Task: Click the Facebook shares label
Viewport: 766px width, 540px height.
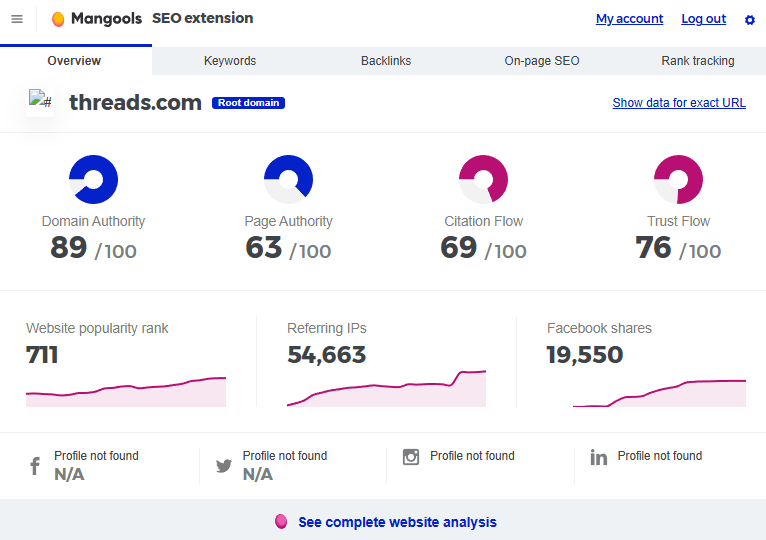Action: [x=599, y=328]
